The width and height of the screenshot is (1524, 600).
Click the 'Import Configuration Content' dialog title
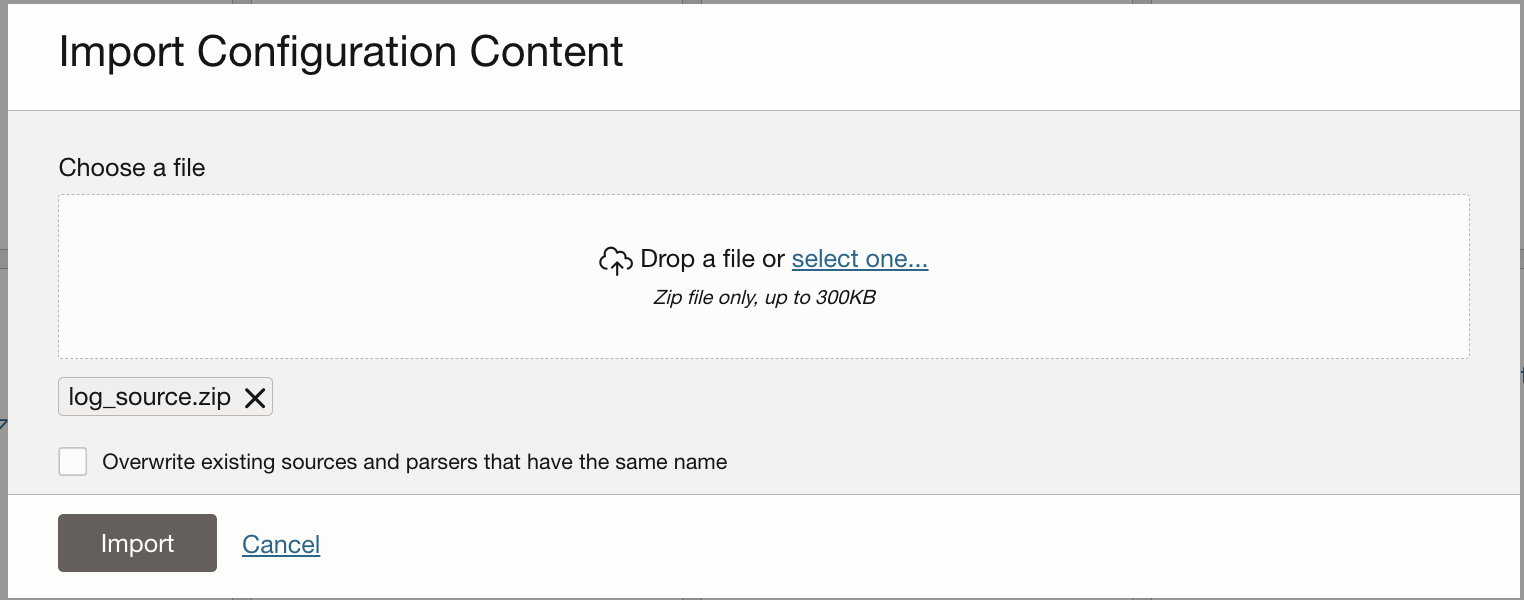[341, 51]
